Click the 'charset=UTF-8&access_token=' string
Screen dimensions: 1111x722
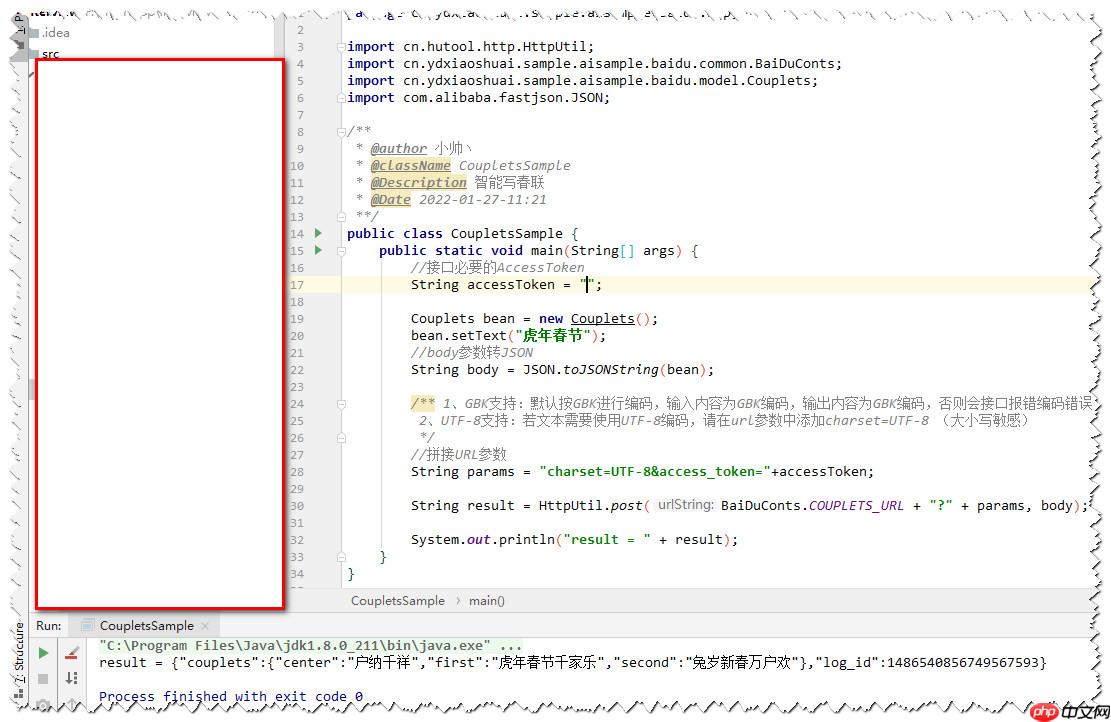click(x=655, y=472)
